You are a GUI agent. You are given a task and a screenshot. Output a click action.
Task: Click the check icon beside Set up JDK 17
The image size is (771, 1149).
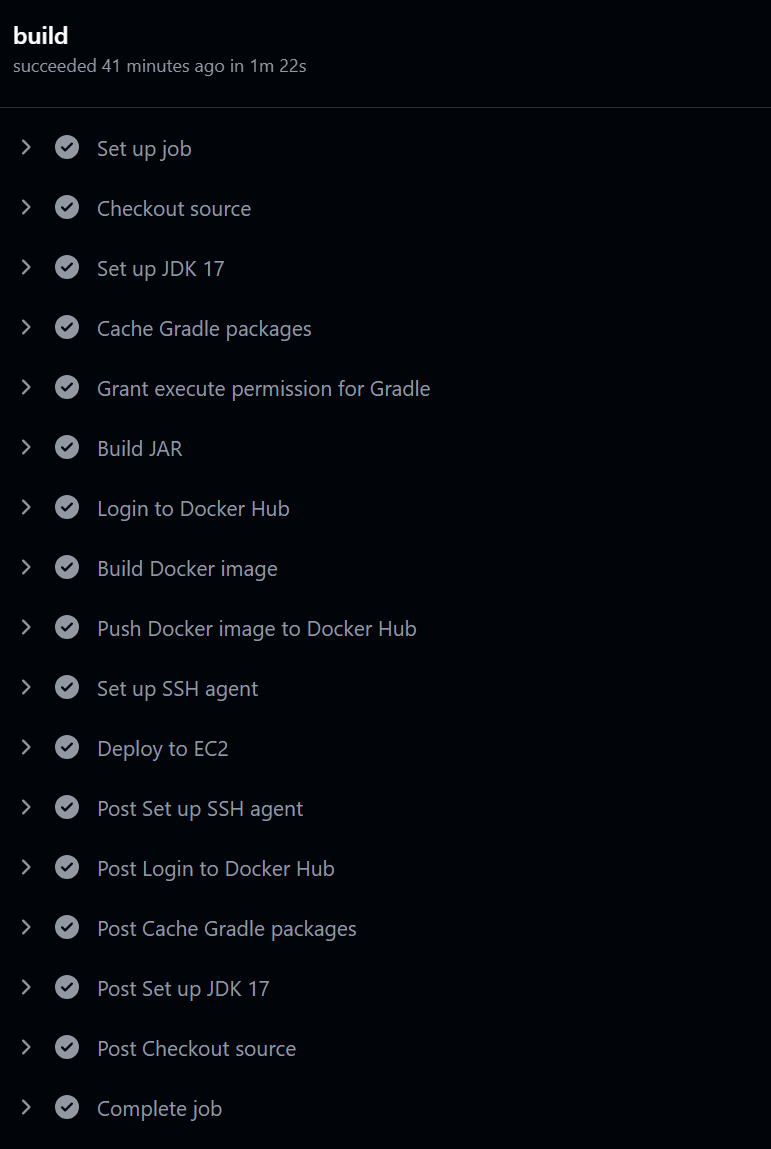(67, 267)
